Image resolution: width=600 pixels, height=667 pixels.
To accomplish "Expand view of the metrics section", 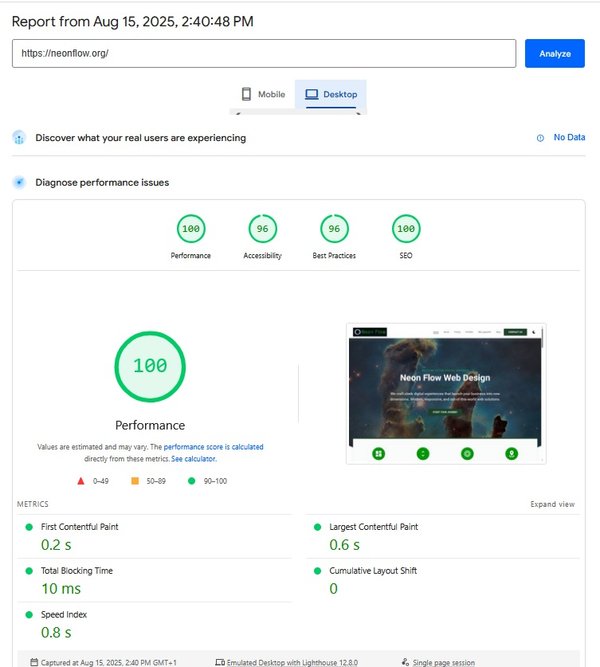I will pyautogui.click(x=552, y=504).
